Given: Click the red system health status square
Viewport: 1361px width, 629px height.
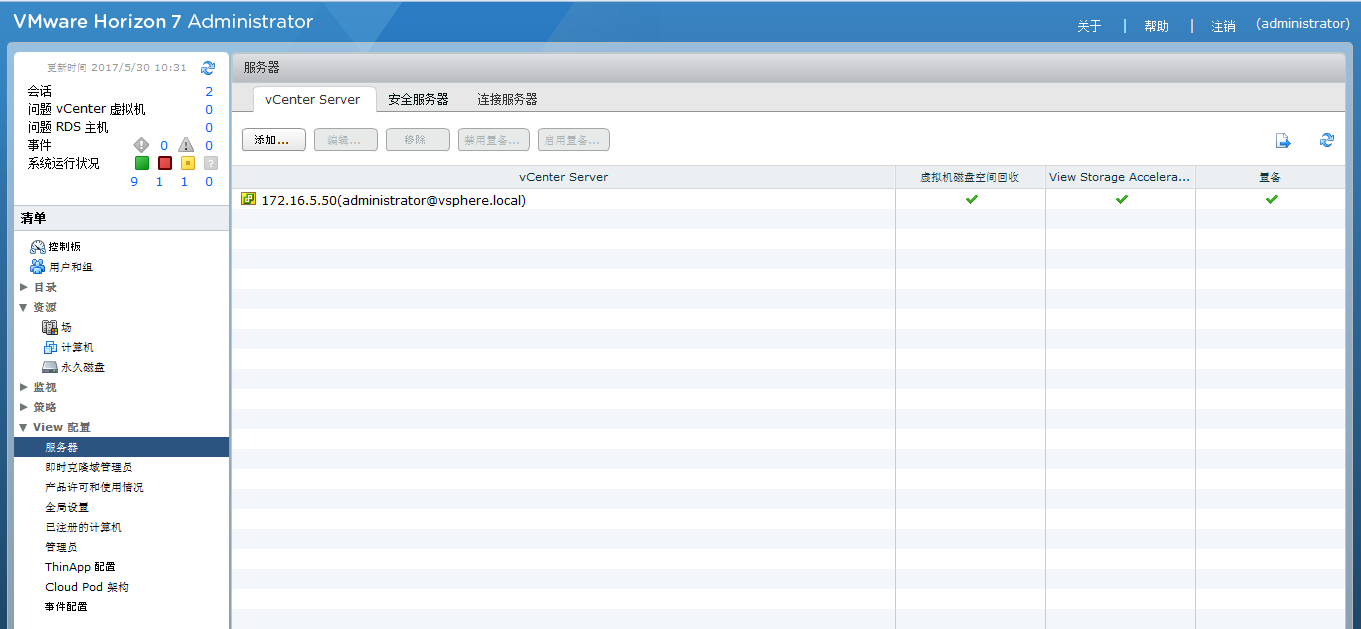Looking at the screenshot, I should 165,163.
